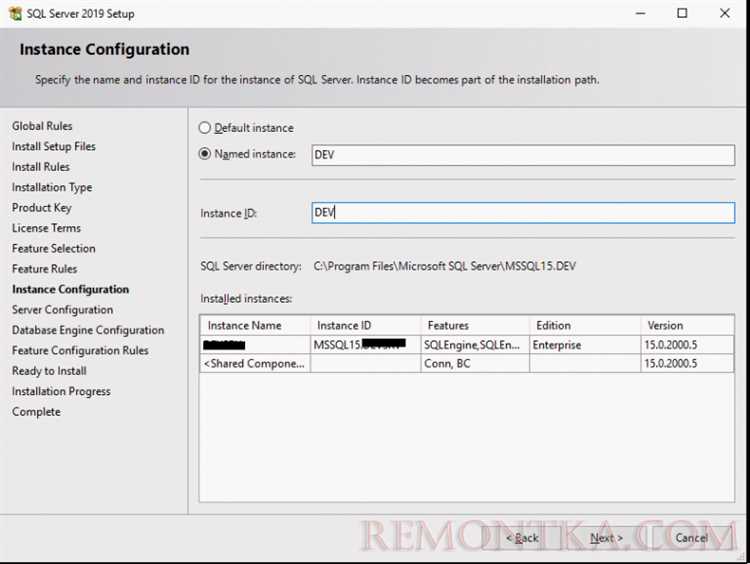Select Complete step in sidebar
This screenshot has height=564, width=750.
(36, 412)
